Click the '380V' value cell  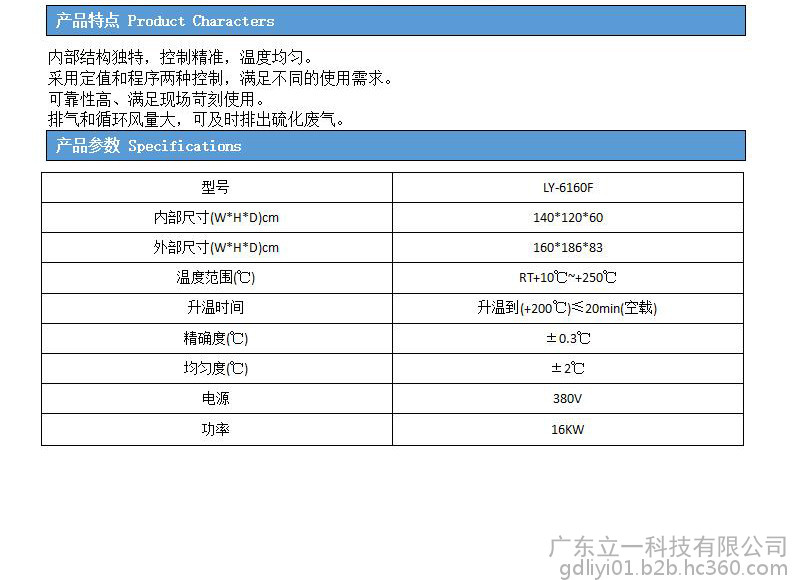click(x=568, y=398)
